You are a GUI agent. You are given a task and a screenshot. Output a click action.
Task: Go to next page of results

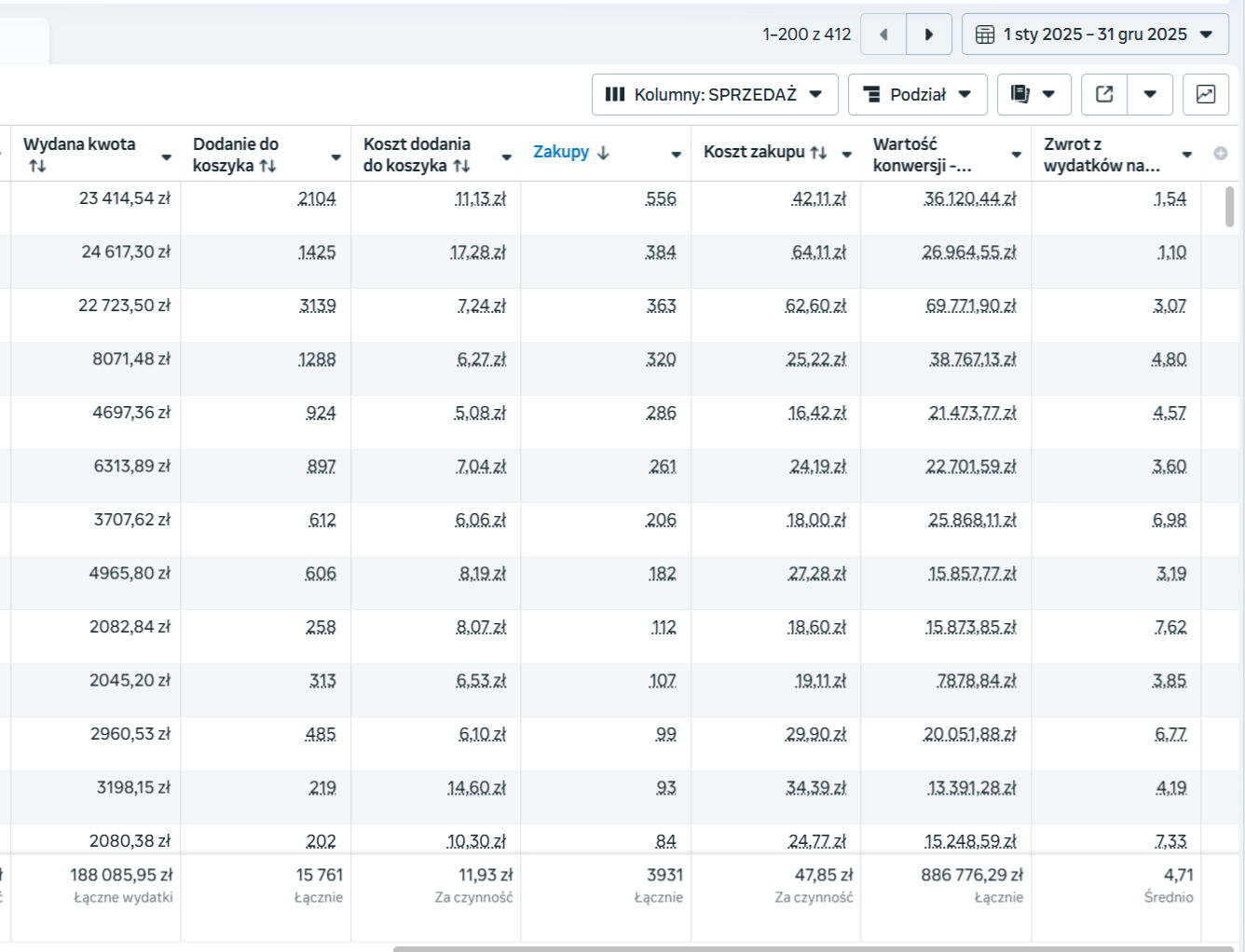(928, 34)
